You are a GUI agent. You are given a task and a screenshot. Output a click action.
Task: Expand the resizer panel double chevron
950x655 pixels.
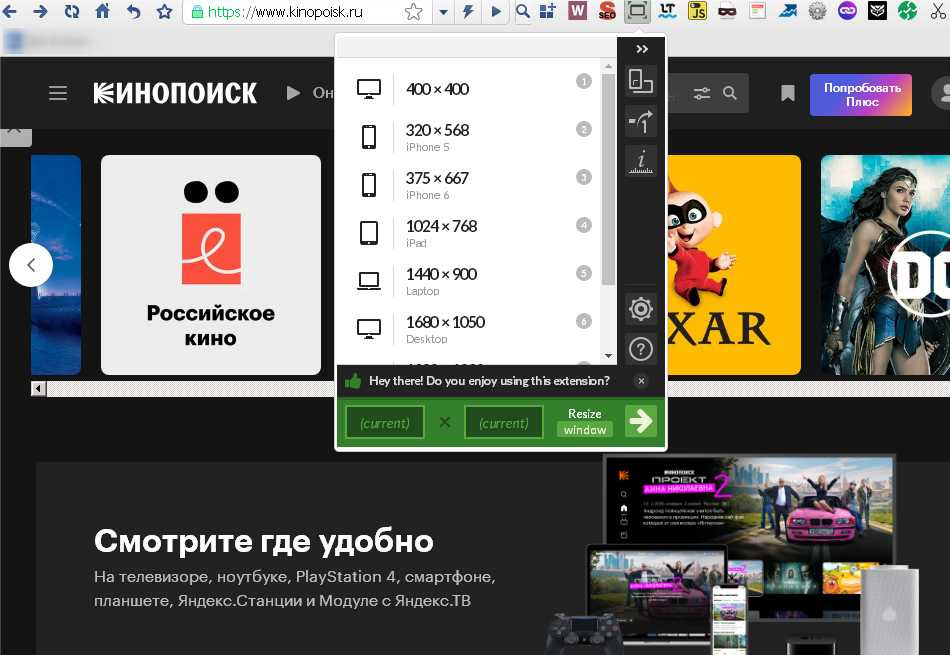(642, 49)
